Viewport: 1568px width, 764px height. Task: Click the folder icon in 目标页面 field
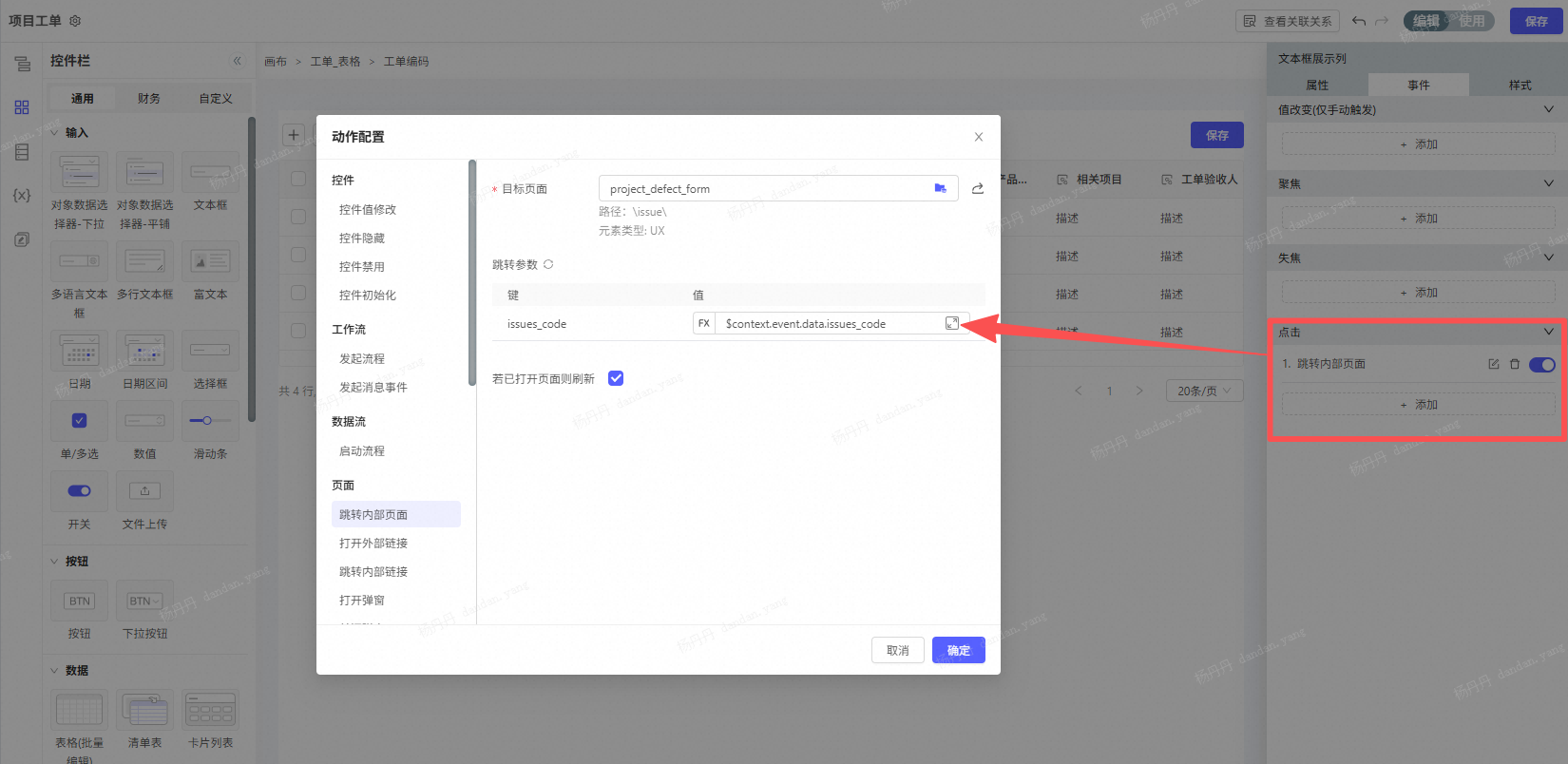[x=940, y=188]
